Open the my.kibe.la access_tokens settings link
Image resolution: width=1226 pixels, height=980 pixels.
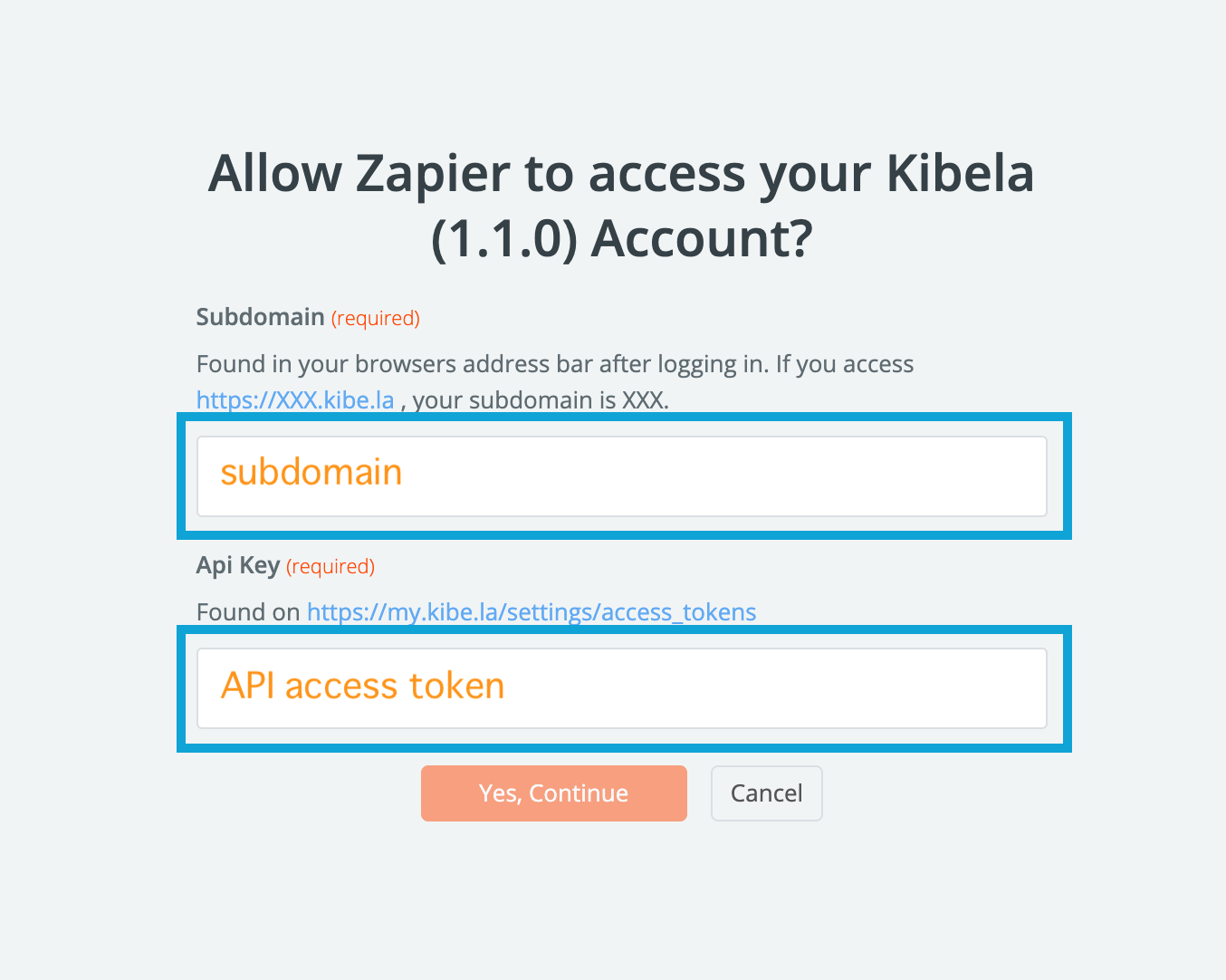click(532, 612)
